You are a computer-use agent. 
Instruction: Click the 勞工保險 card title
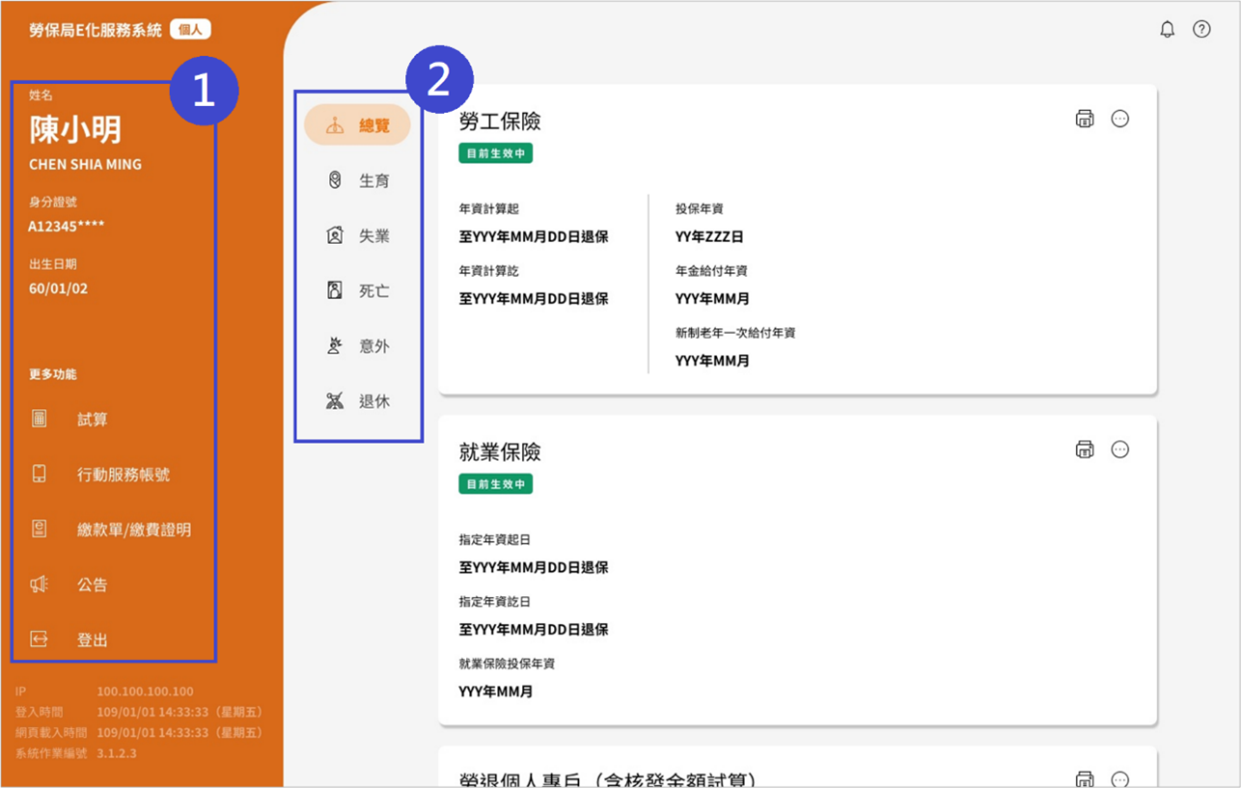(x=500, y=121)
